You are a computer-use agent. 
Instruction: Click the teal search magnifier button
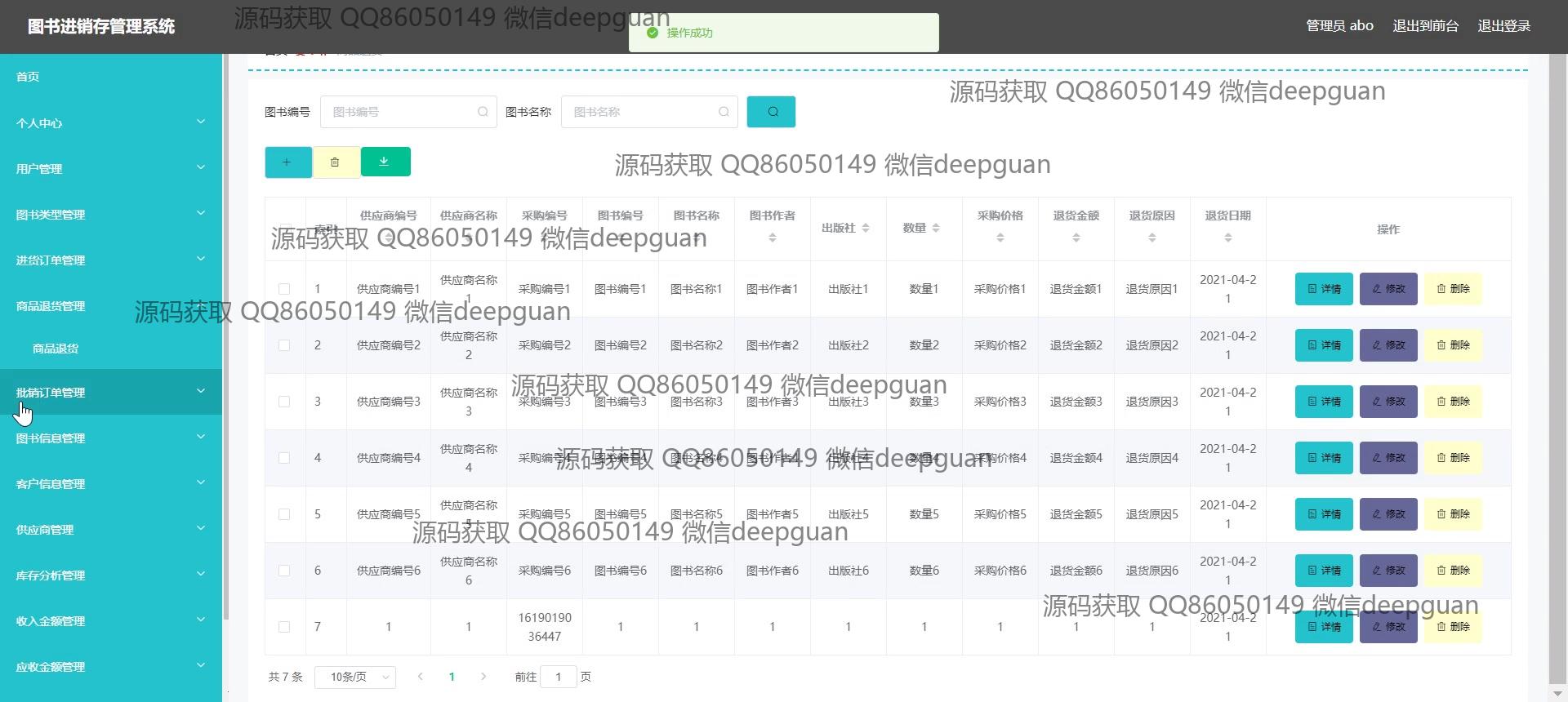point(771,112)
